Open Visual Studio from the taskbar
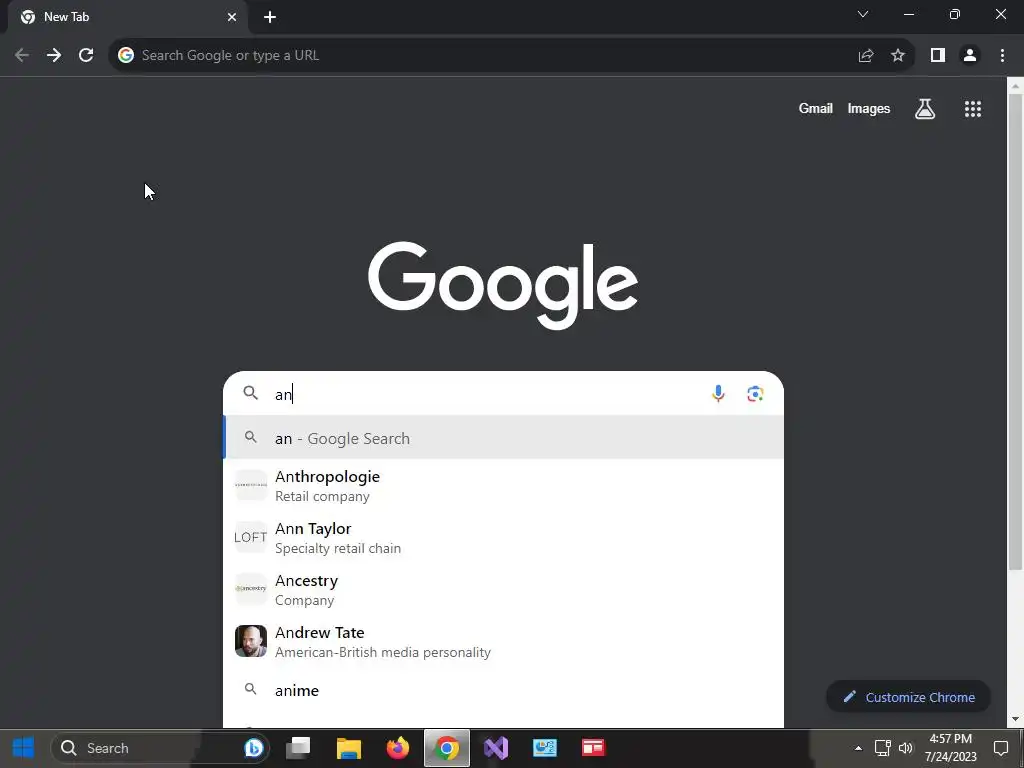The height and width of the screenshot is (768, 1024). pyautogui.click(x=496, y=748)
